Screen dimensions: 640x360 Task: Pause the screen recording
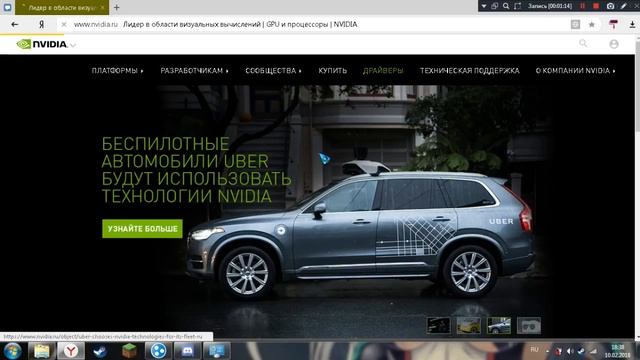point(582,6)
